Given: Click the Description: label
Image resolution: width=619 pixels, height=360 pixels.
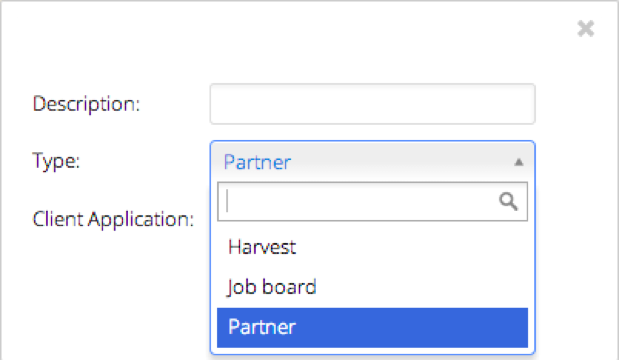Looking at the screenshot, I should click(86, 104).
